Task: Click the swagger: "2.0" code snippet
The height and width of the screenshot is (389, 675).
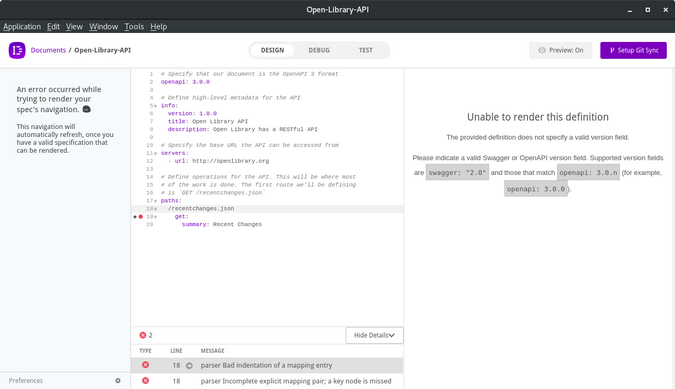Action: pyautogui.click(x=457, y=173)
